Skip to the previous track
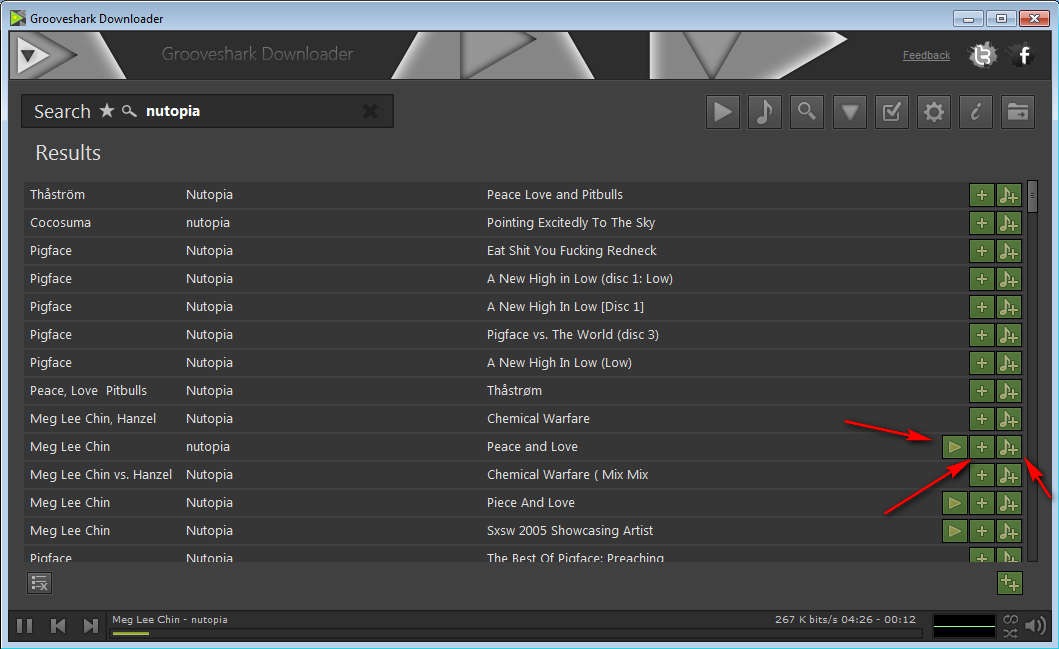This screenshot has height=649, width=1059. click(x=58, y=626)
